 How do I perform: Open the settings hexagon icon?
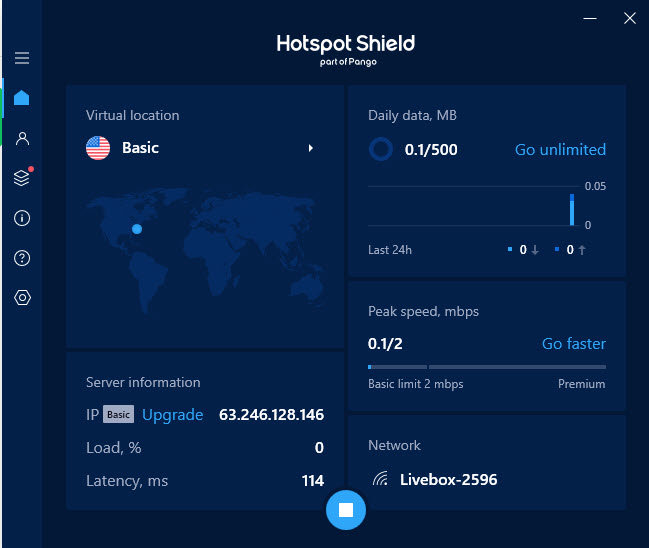pos(22,298)
